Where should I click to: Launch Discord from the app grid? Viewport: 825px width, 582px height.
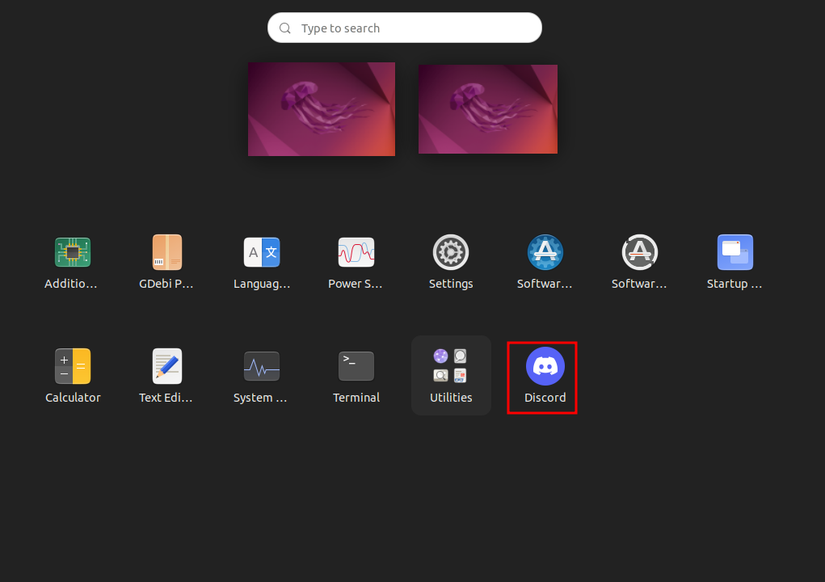point(542,363)
